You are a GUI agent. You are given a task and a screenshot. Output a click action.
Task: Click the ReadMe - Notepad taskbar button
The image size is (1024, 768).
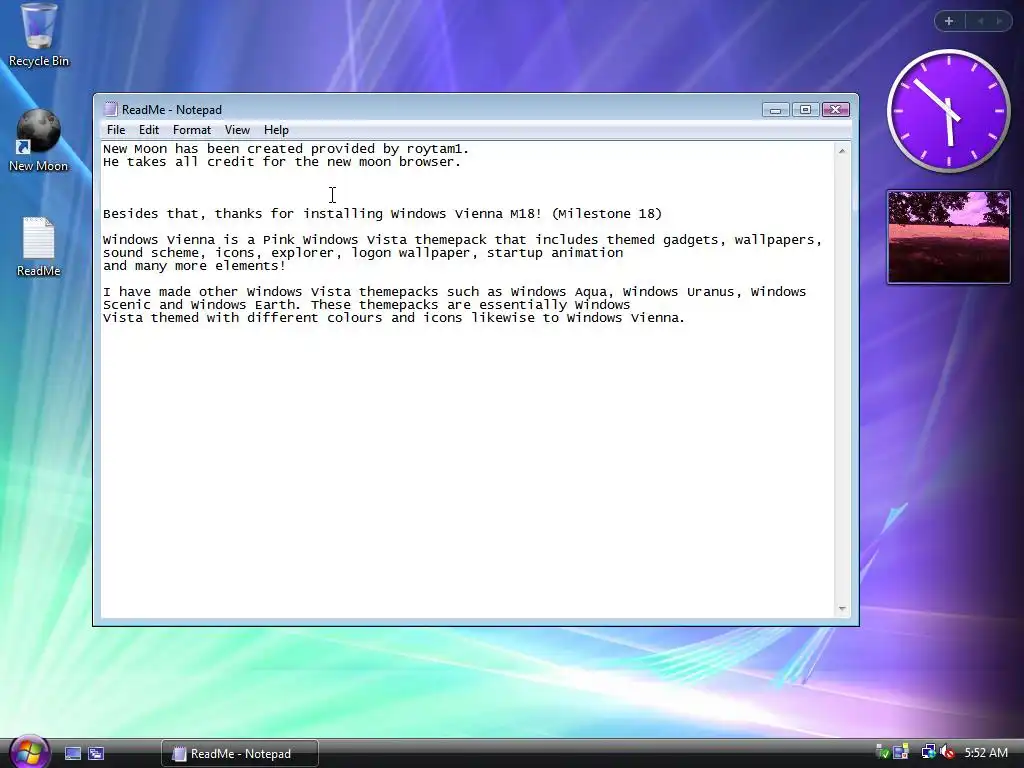240,754
